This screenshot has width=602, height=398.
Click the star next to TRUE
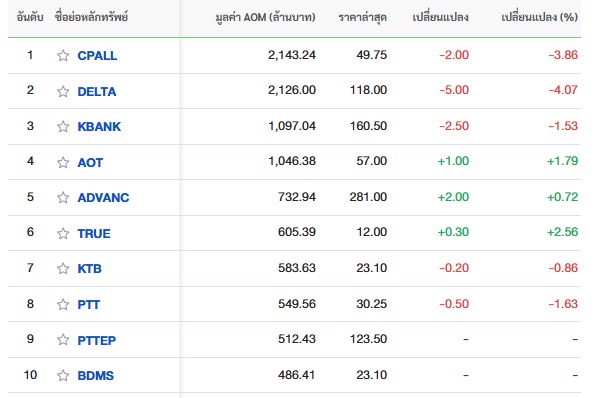click(x=63, y=233)
